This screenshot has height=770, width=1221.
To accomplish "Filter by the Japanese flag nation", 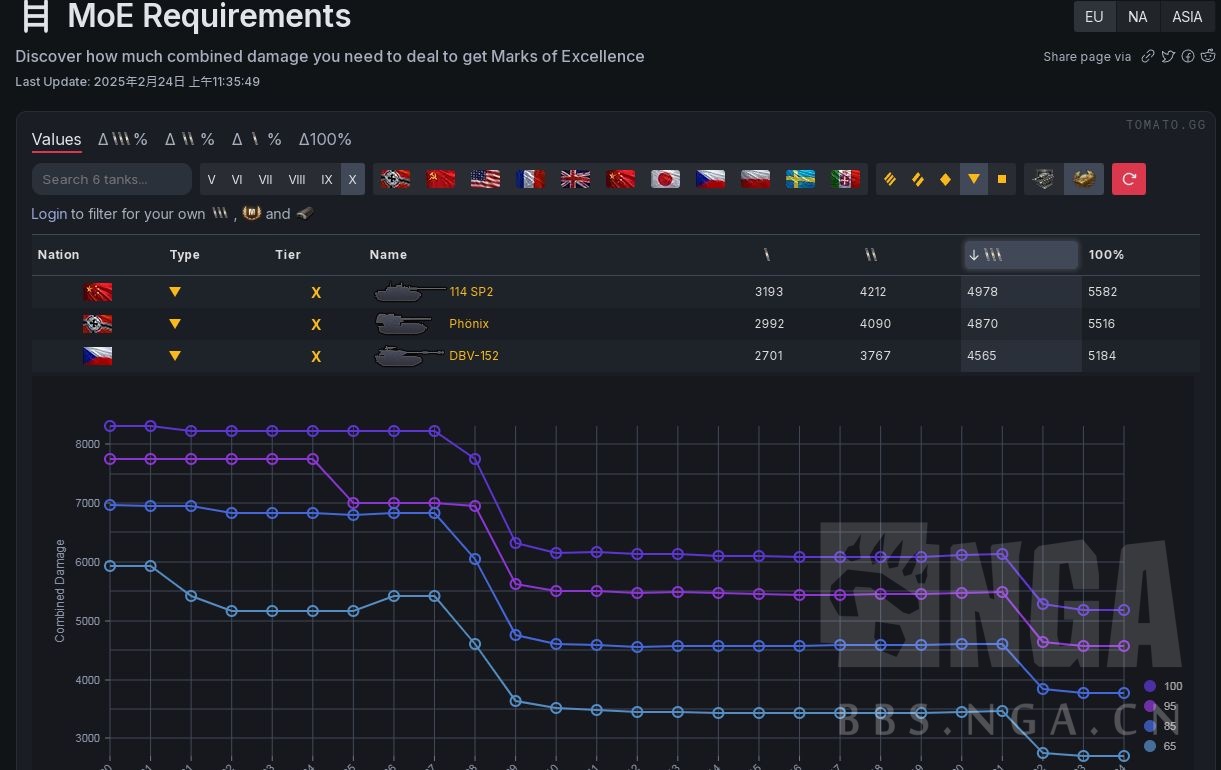I will 665,179.
